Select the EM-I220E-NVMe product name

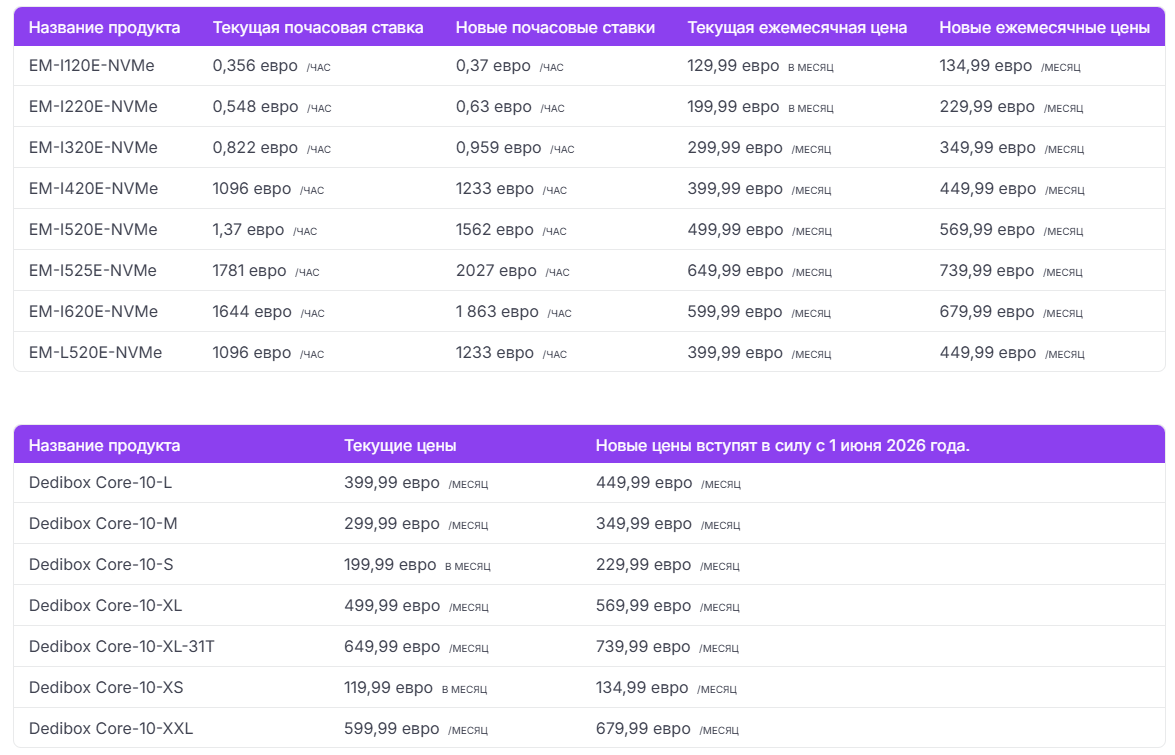tap(93, 107)
